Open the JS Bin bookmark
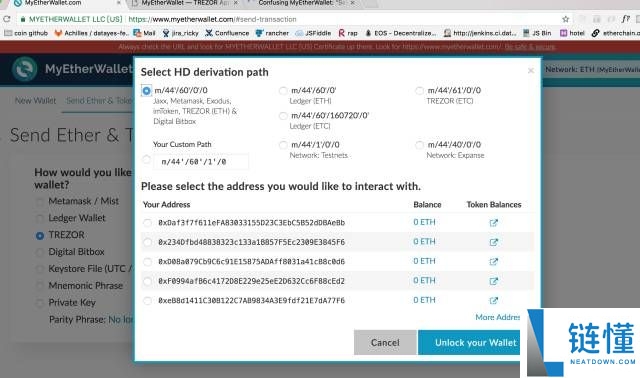This screenshot has width=640, height=378. point(537,33)
